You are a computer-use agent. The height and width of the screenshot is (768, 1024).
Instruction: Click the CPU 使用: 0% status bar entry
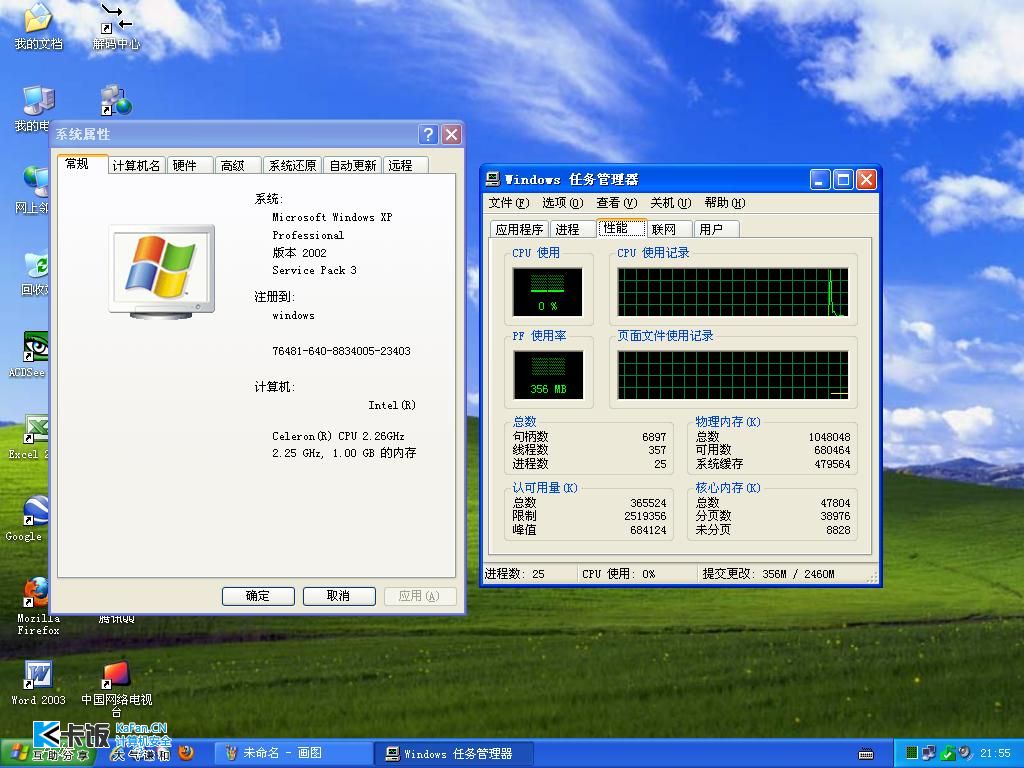(x=618, y=574)
